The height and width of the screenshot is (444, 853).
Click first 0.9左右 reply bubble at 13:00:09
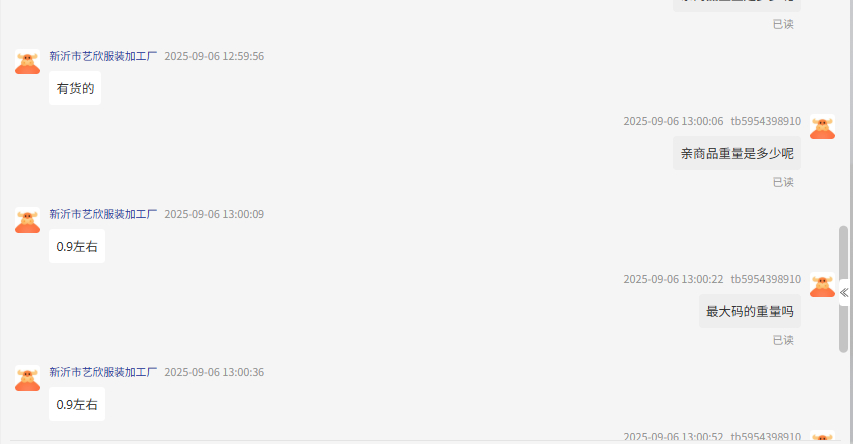(x=77, y=246)
